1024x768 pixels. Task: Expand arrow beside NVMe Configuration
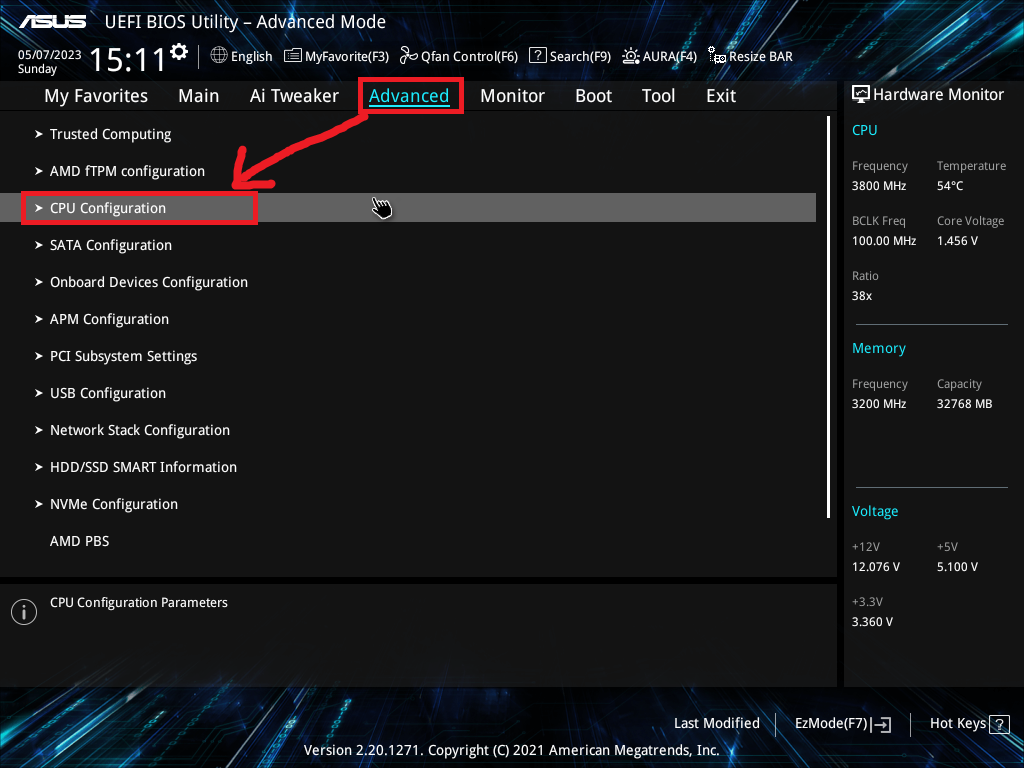(x=39, y=504)
